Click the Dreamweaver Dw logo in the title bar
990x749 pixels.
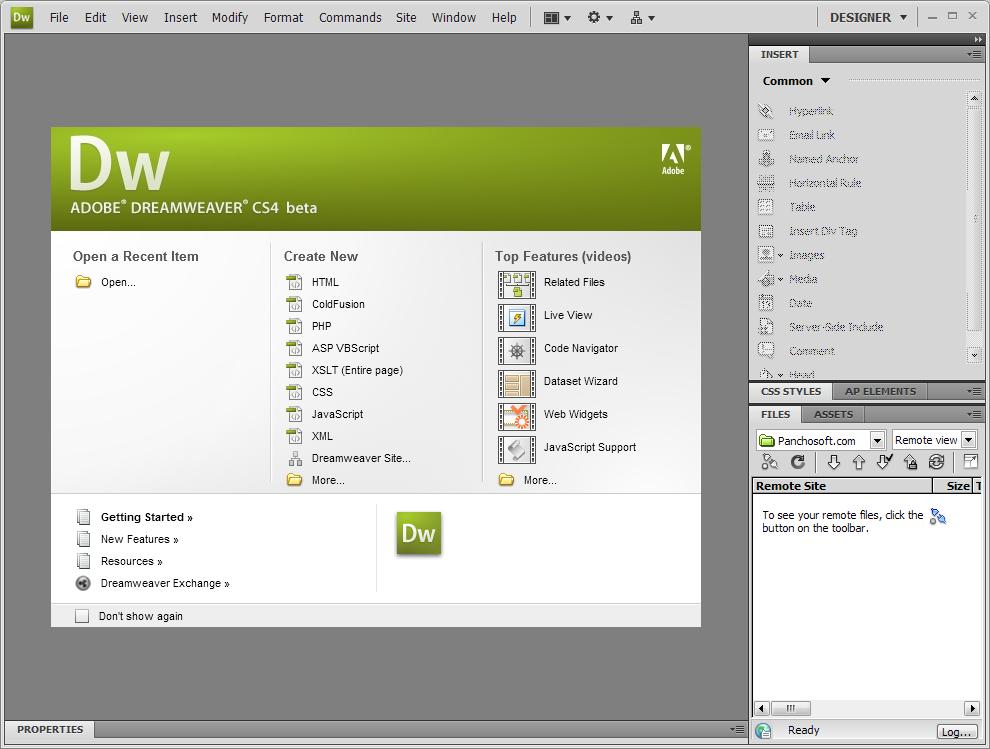(x=21, y=18)
